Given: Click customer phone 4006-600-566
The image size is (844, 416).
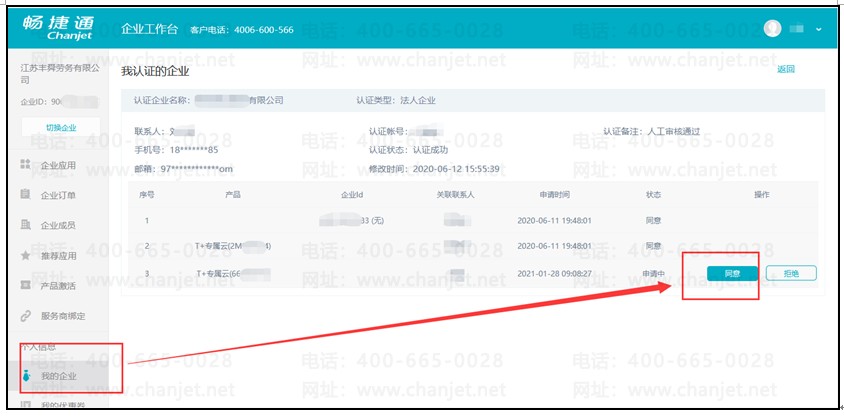Looking at the screenshot, I should (264, 30).
